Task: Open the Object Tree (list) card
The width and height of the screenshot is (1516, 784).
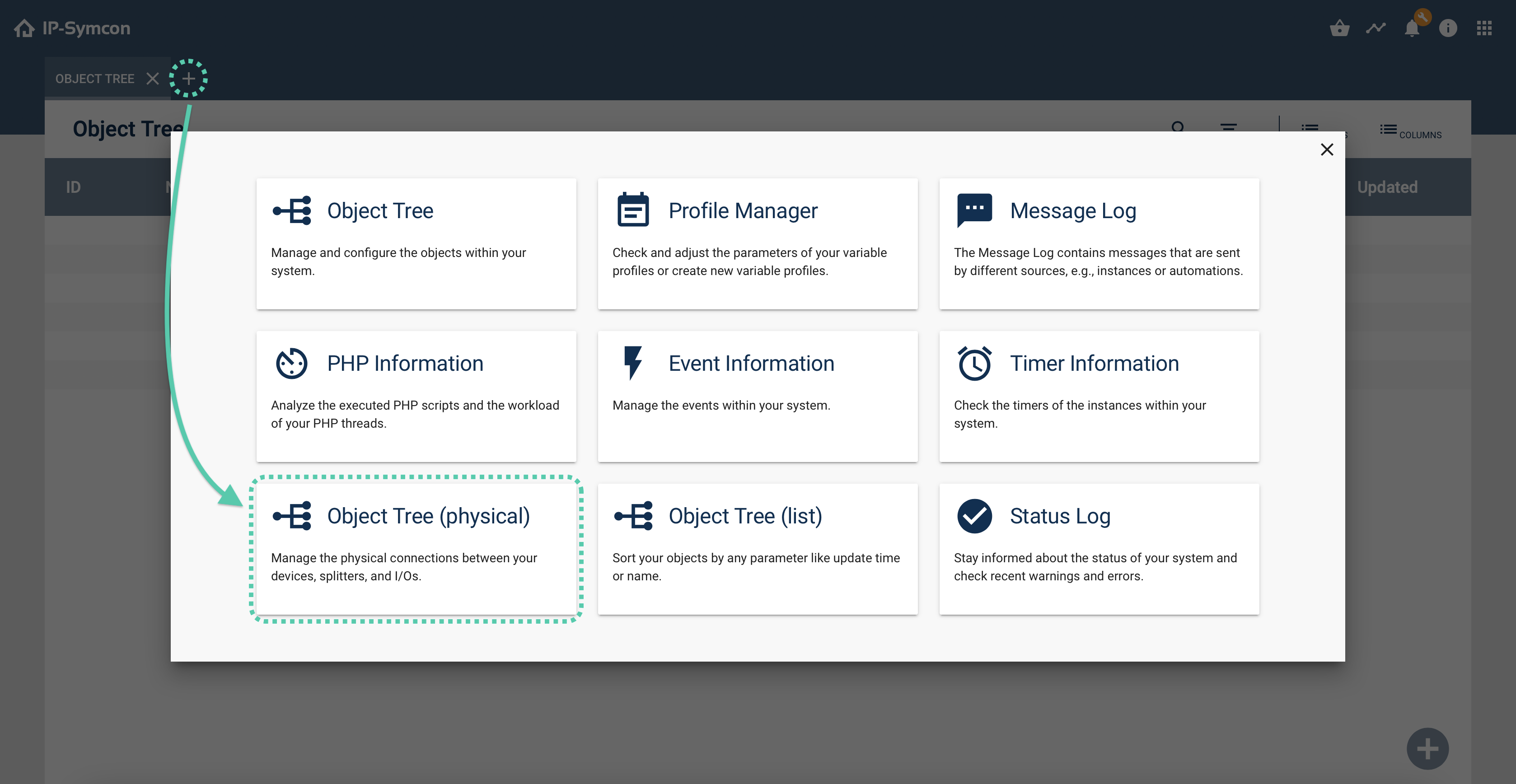Action: [x=758, y=549]
